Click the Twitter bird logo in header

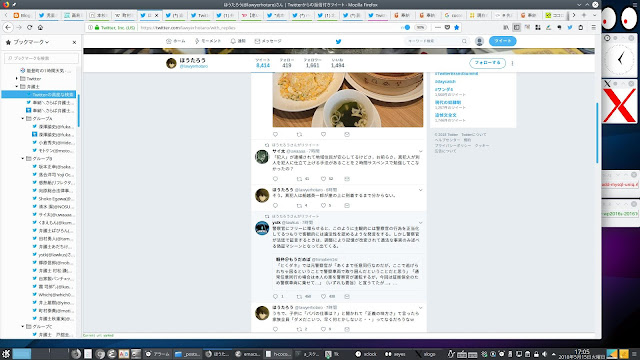click(x=338, y=41)
